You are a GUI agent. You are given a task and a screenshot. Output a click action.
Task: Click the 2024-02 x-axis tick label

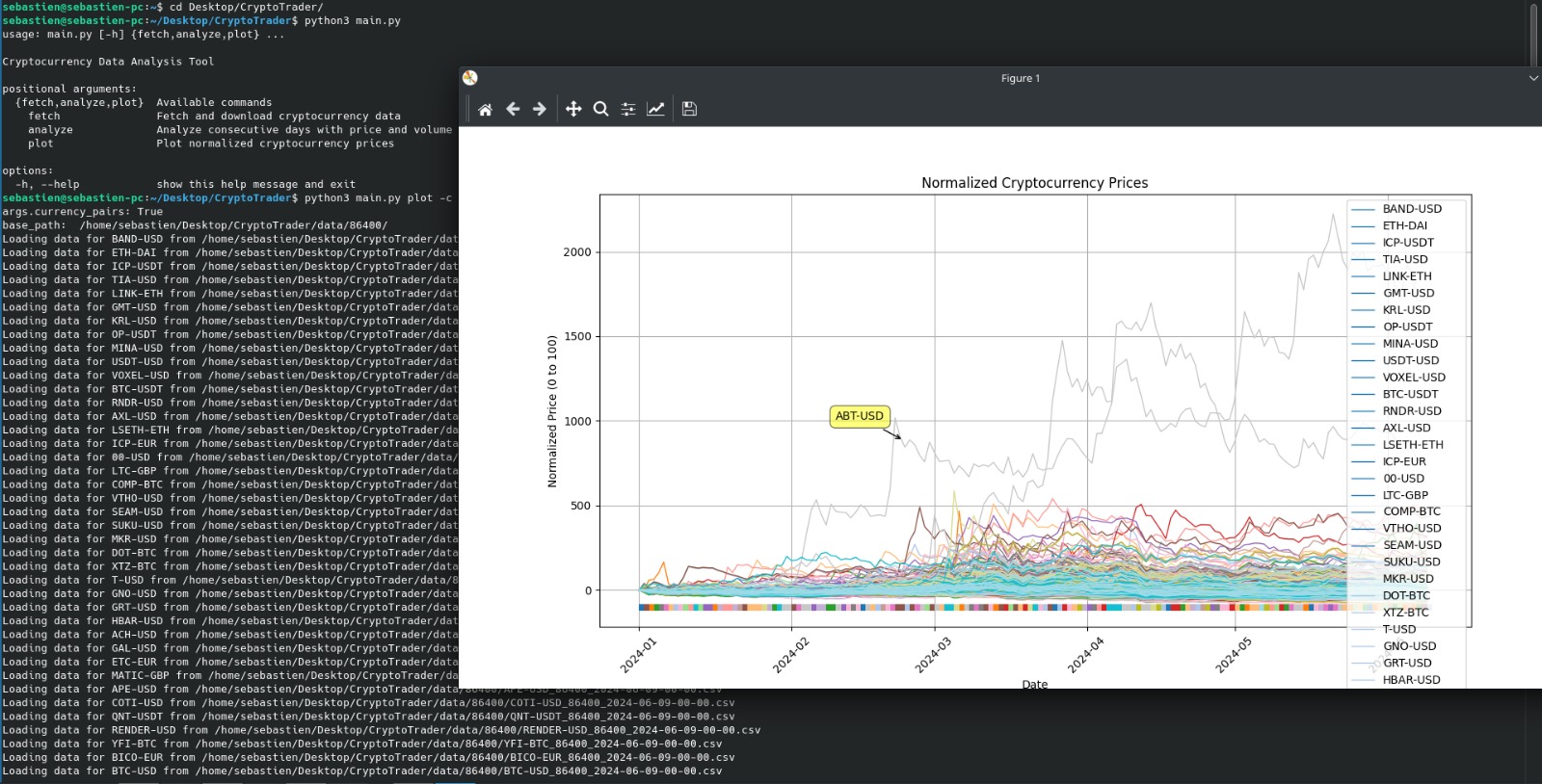pos(791,655)
